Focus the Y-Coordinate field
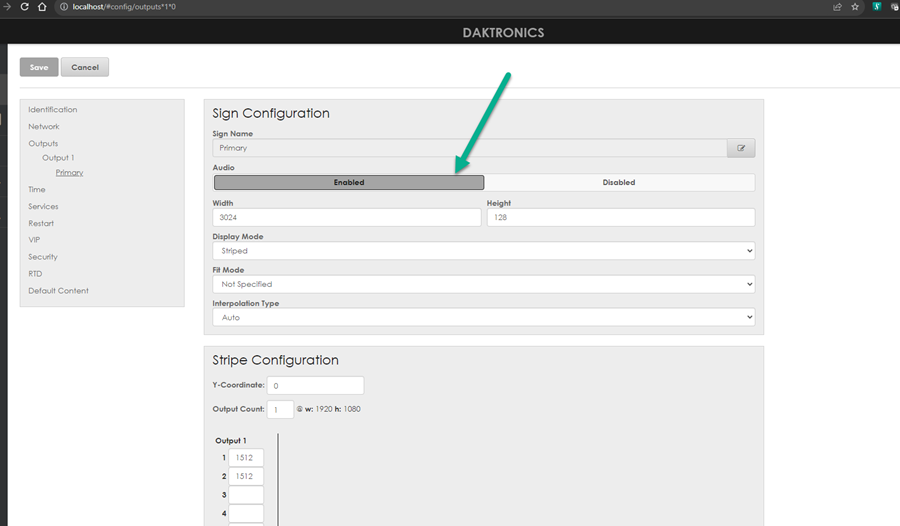Image resolution: width=900 pixels, height=526 pixels. pos(315,385)
